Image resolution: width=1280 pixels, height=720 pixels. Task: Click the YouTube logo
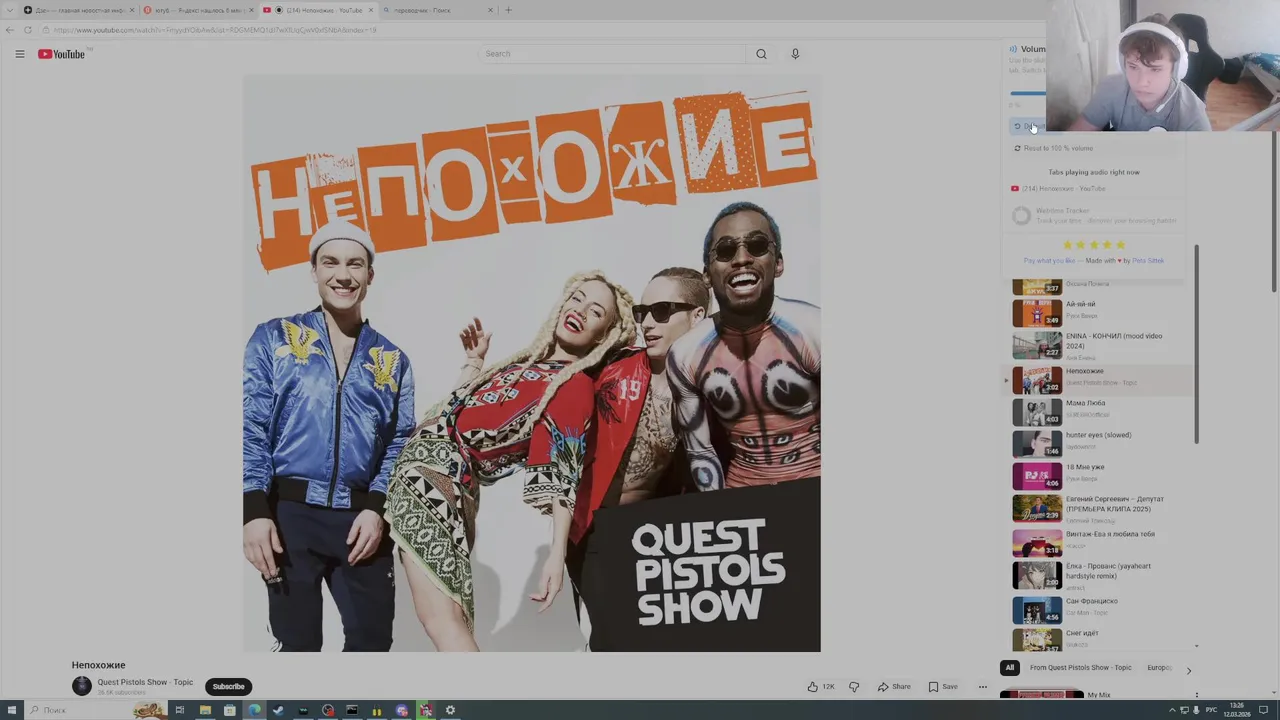62,54
